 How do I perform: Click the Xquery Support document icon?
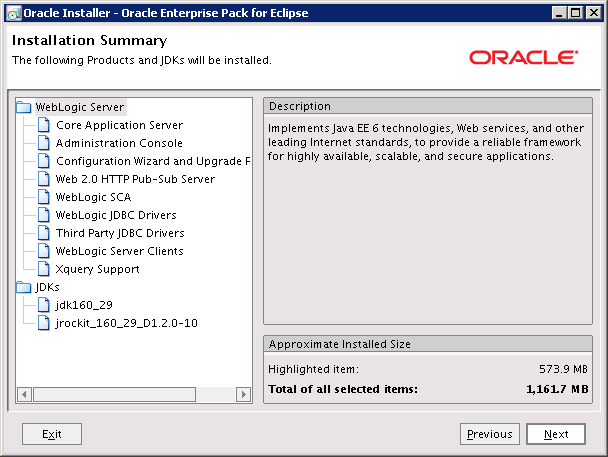click(x=43, y=269)
